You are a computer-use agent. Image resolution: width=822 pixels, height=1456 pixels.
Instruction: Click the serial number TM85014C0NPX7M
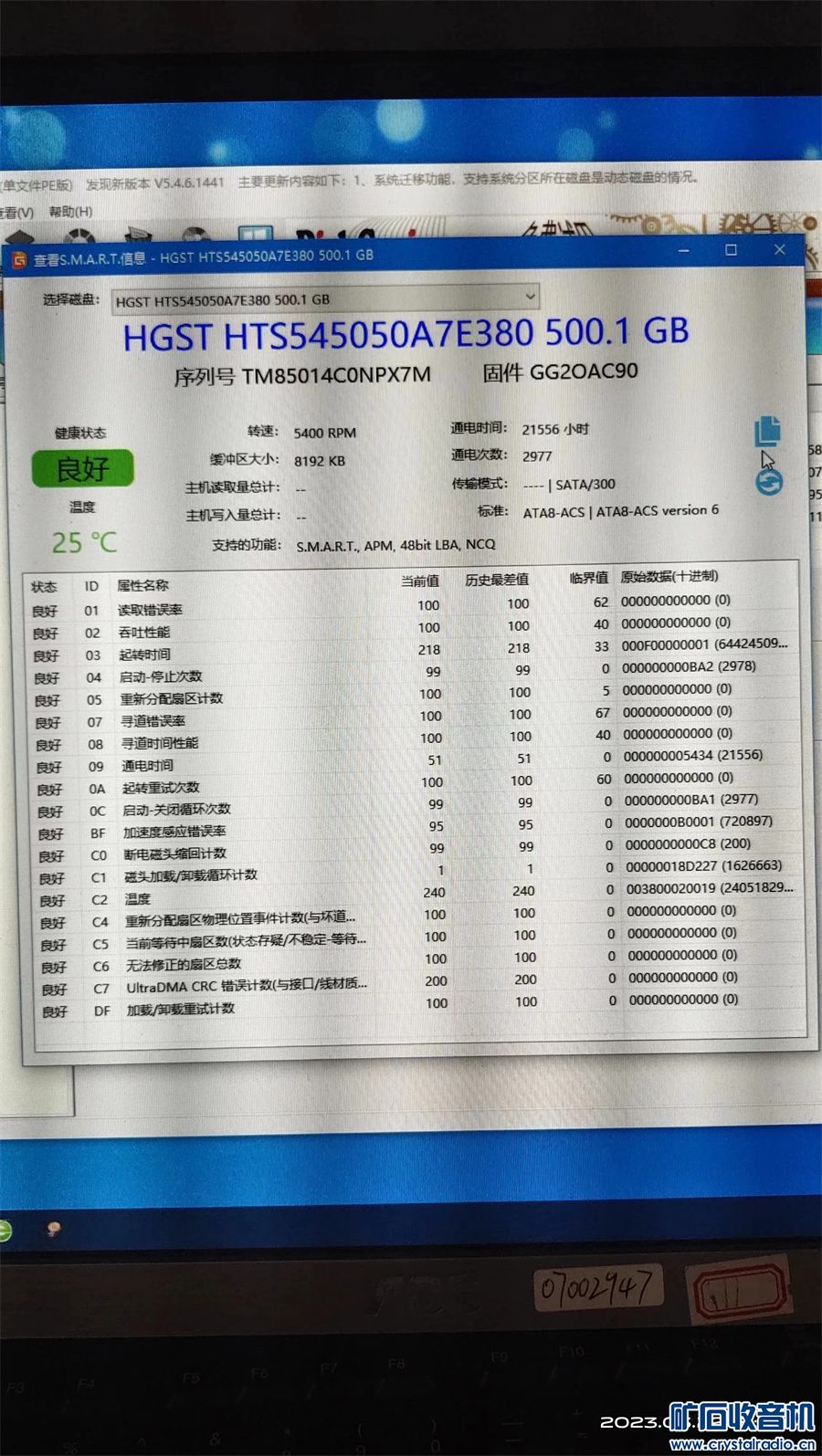(336, 375)
